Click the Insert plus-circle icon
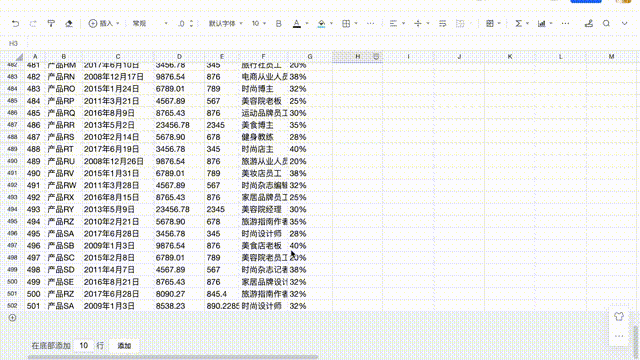Image resolution: width=640 pixels, height=360 pixels. point(93,24)
